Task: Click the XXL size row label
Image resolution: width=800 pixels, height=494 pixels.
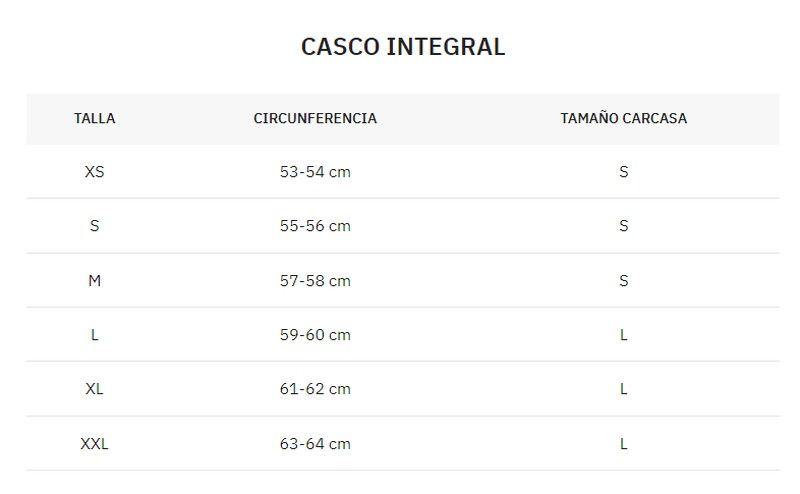Action: (94, 444)
